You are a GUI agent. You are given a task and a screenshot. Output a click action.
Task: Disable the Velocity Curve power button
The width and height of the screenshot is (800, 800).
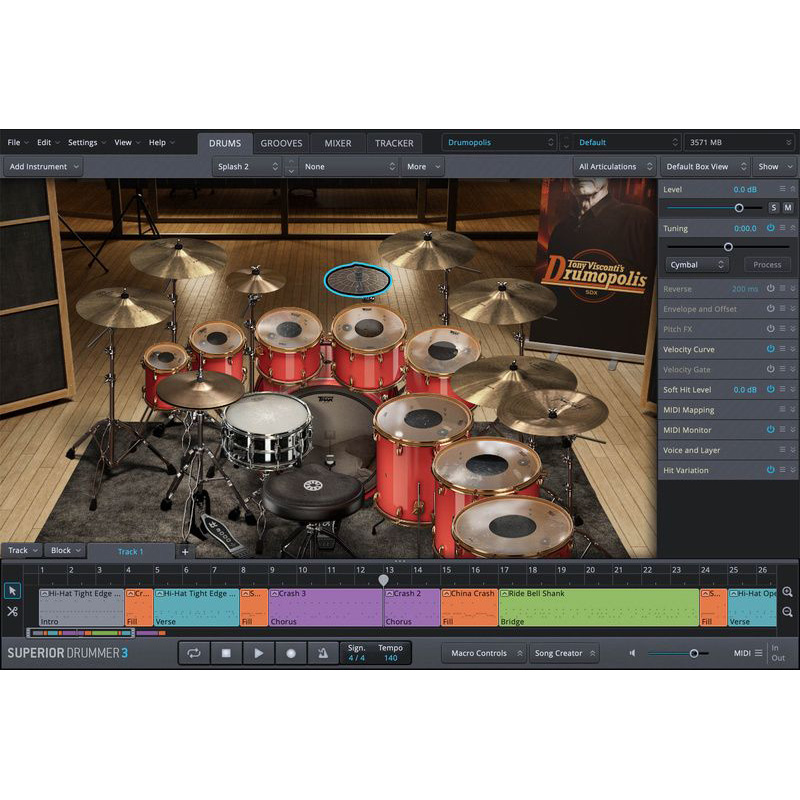coord(770,349)
